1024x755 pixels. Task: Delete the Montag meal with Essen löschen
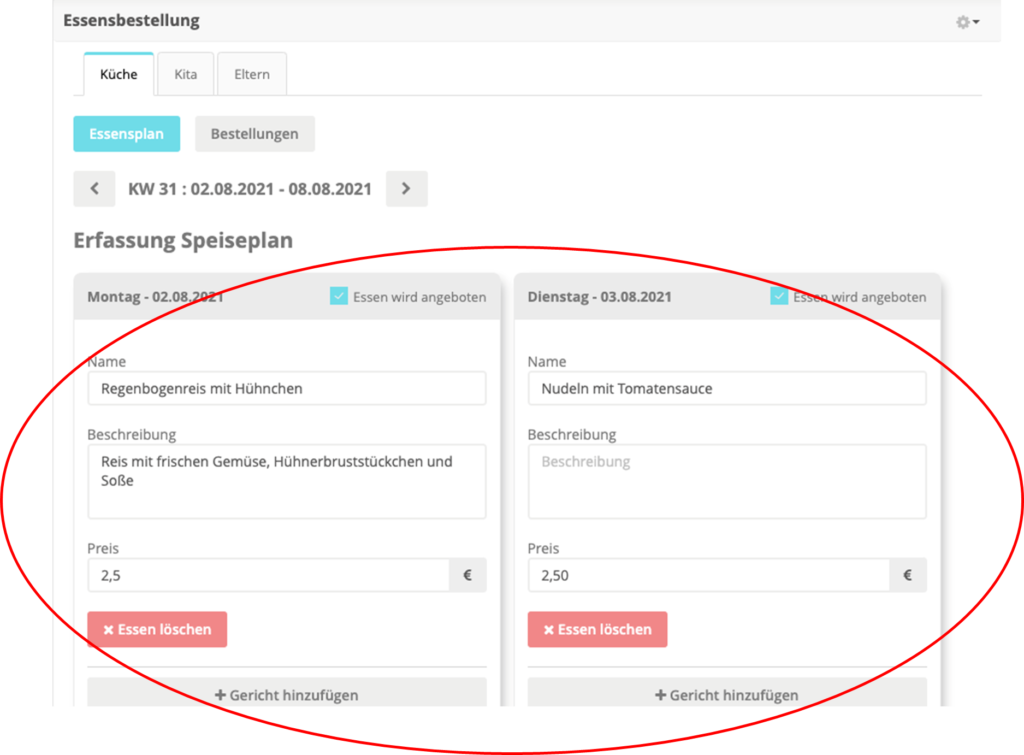(x=157, y=630)
